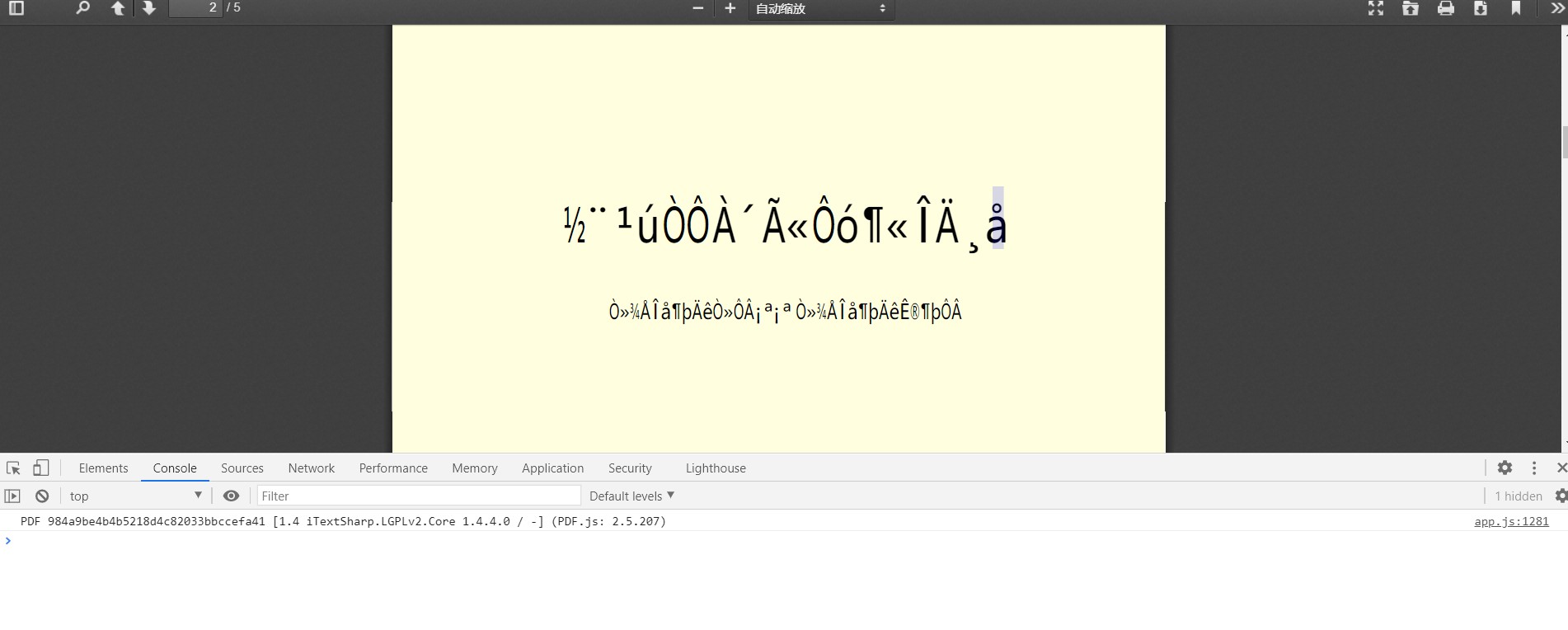Image resolution: width=1568 pixels, height=630 pixels.
Task: Open the app.js:1281 source link
Action: point(1511,521)
